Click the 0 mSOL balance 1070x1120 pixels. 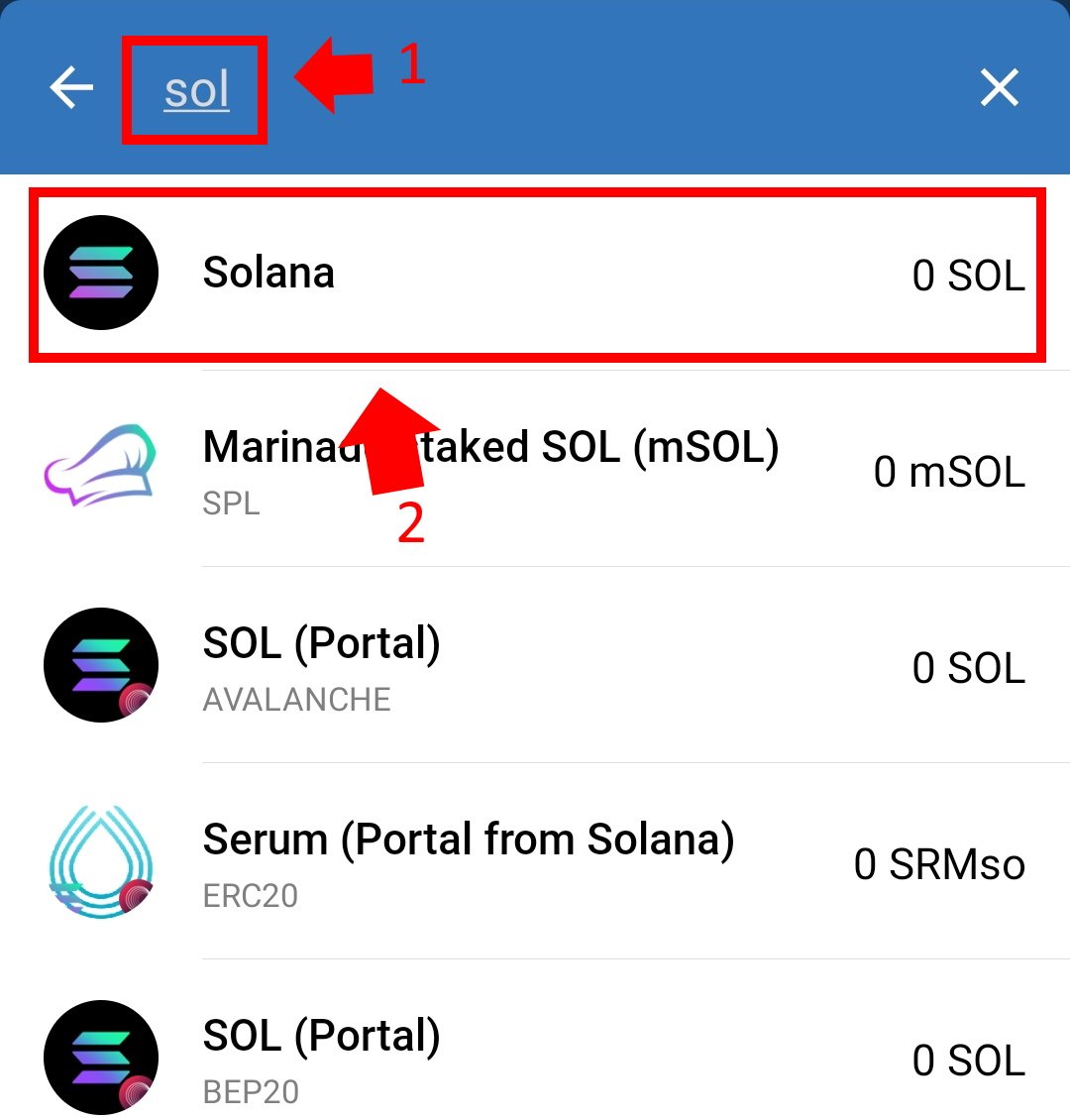(949, 472)
